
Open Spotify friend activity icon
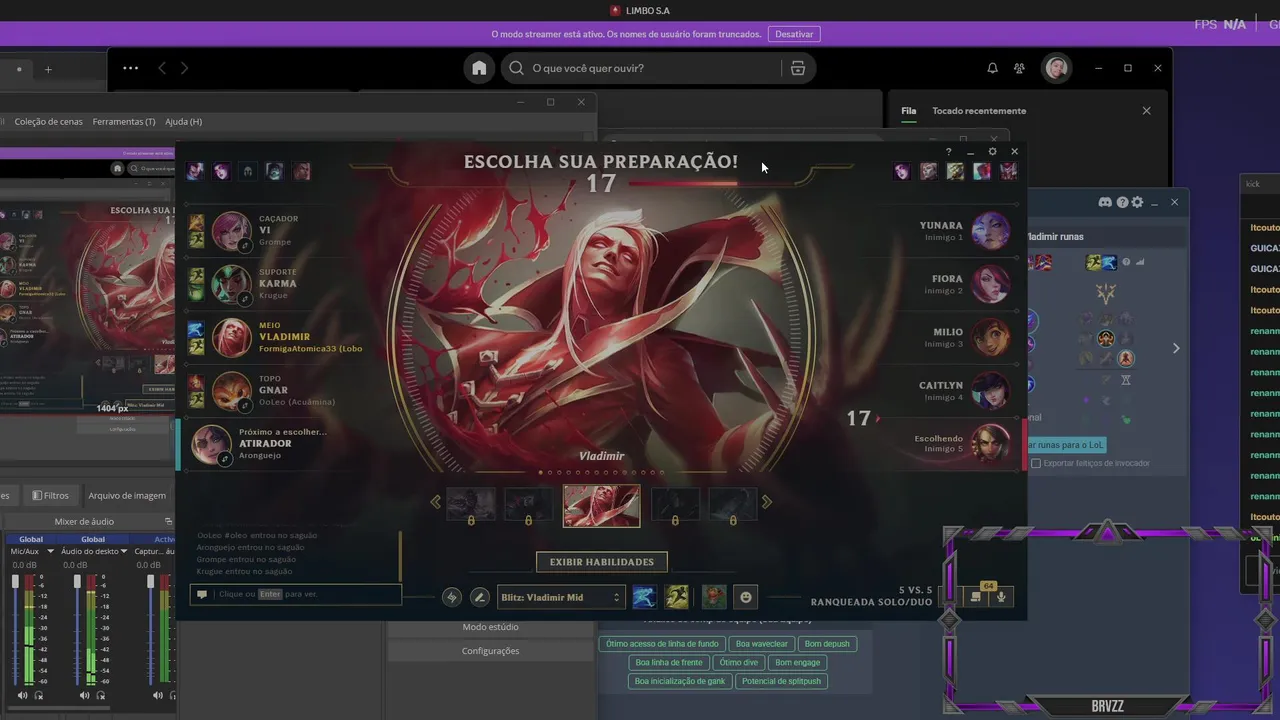point(1019,68)
